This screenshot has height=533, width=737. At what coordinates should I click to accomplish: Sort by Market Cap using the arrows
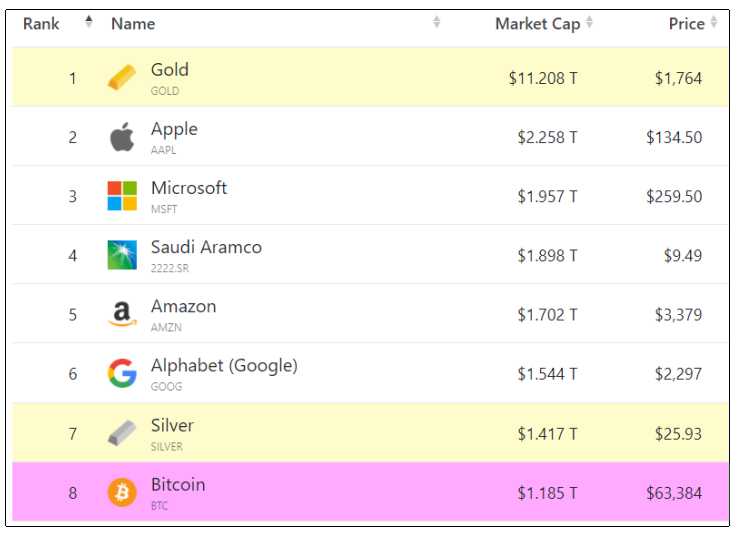(589, 22)
